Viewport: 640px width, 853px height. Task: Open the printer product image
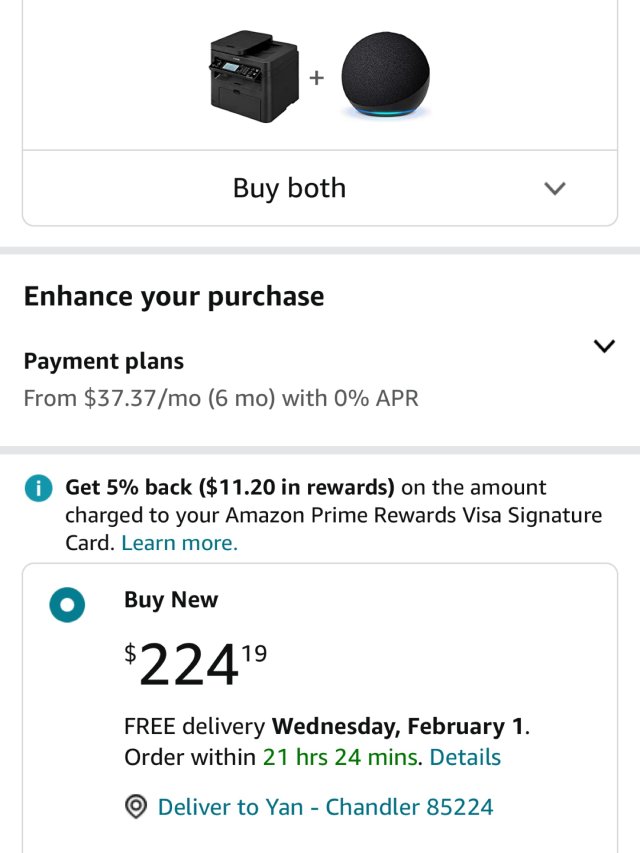(254, 76)
